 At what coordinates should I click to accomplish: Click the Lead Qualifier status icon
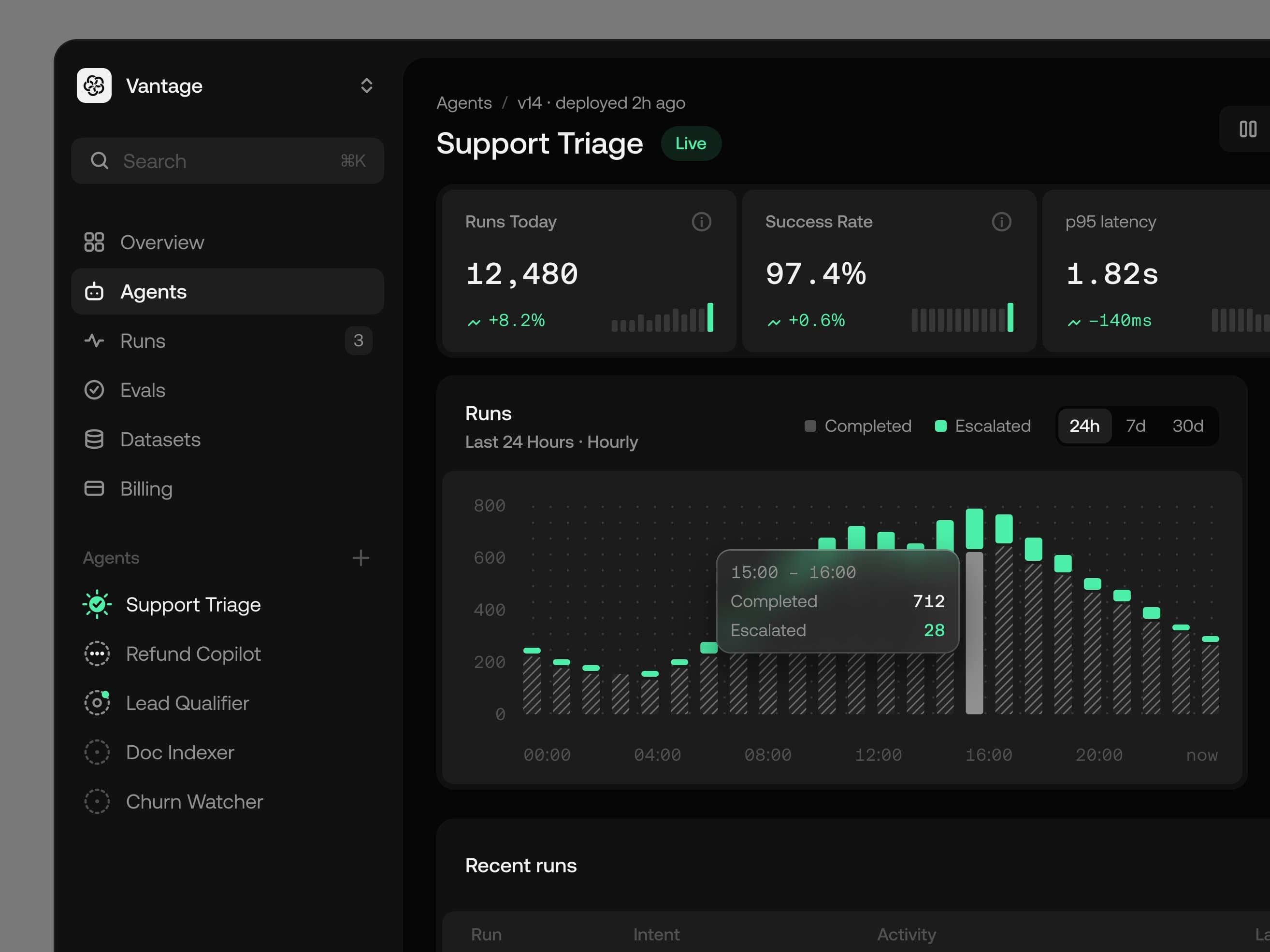coord(97,703)
